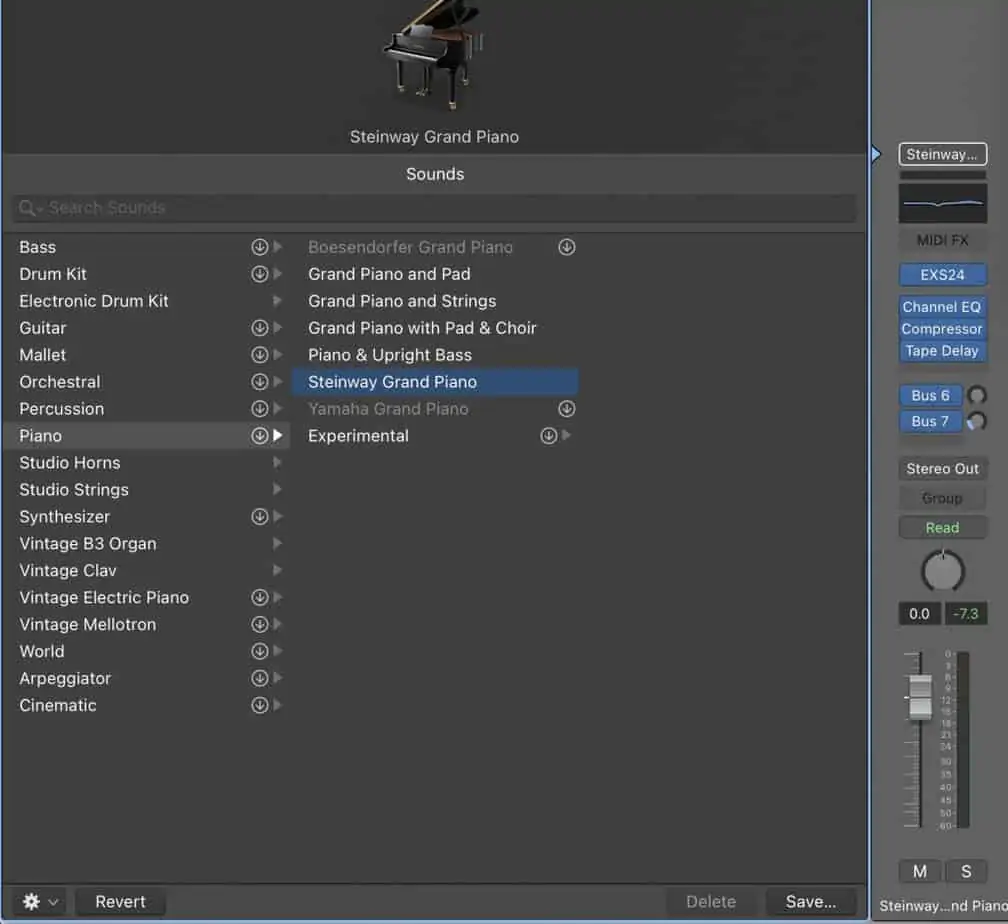
Task: Select the Grand Piano and Pad patch
Action: pyautogui.click(x=435, y=274)
